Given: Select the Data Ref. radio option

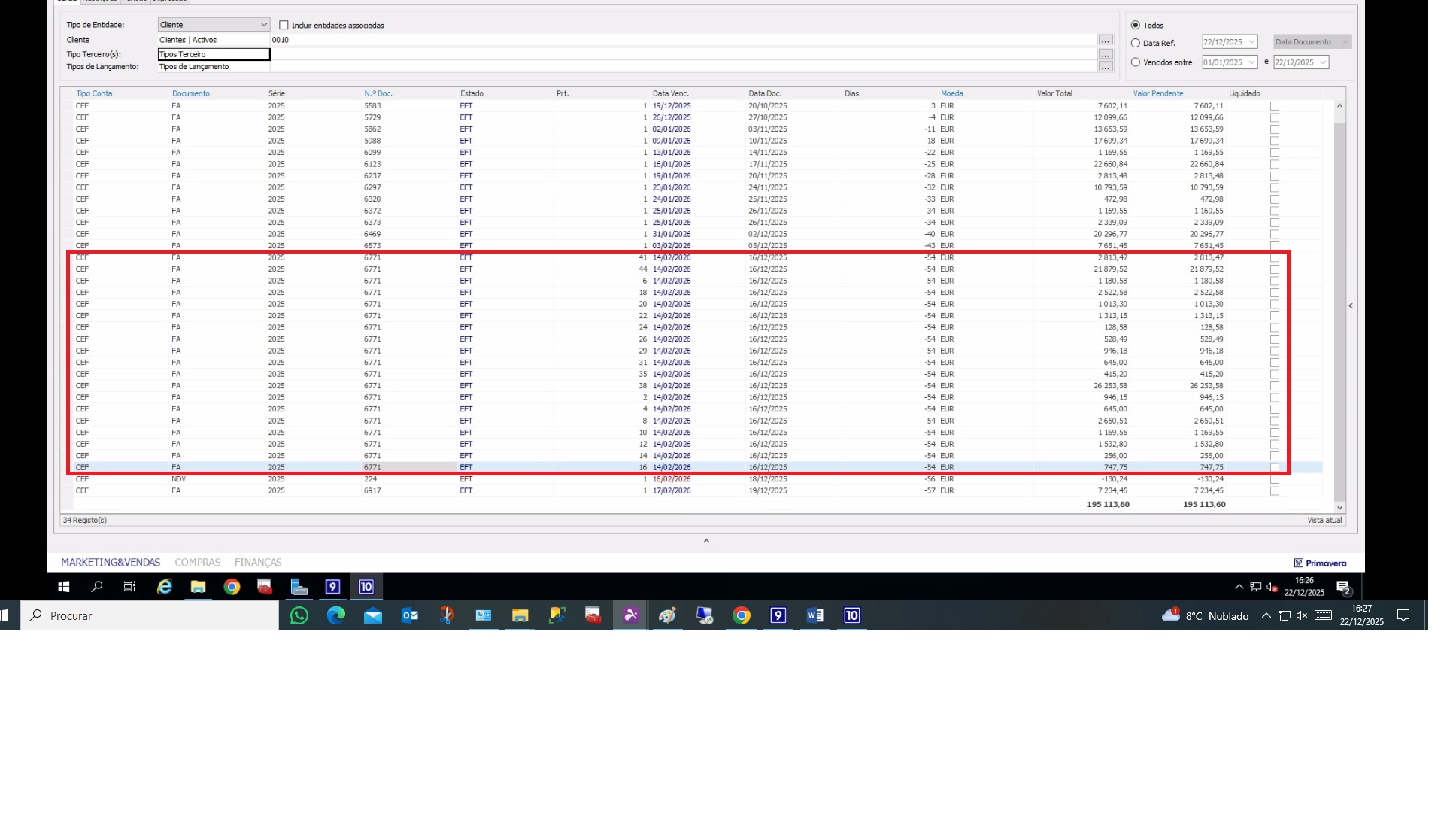Looking at the screenshot, I should (x=1136, y=43).
